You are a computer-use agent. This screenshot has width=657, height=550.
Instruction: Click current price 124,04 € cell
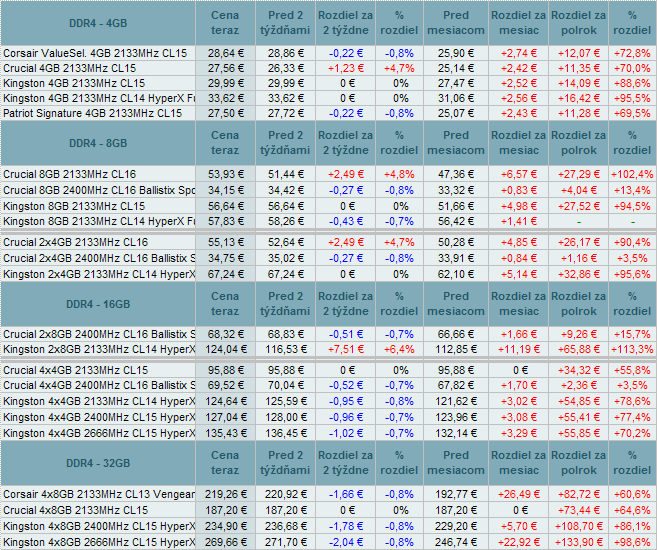(225, 349)
